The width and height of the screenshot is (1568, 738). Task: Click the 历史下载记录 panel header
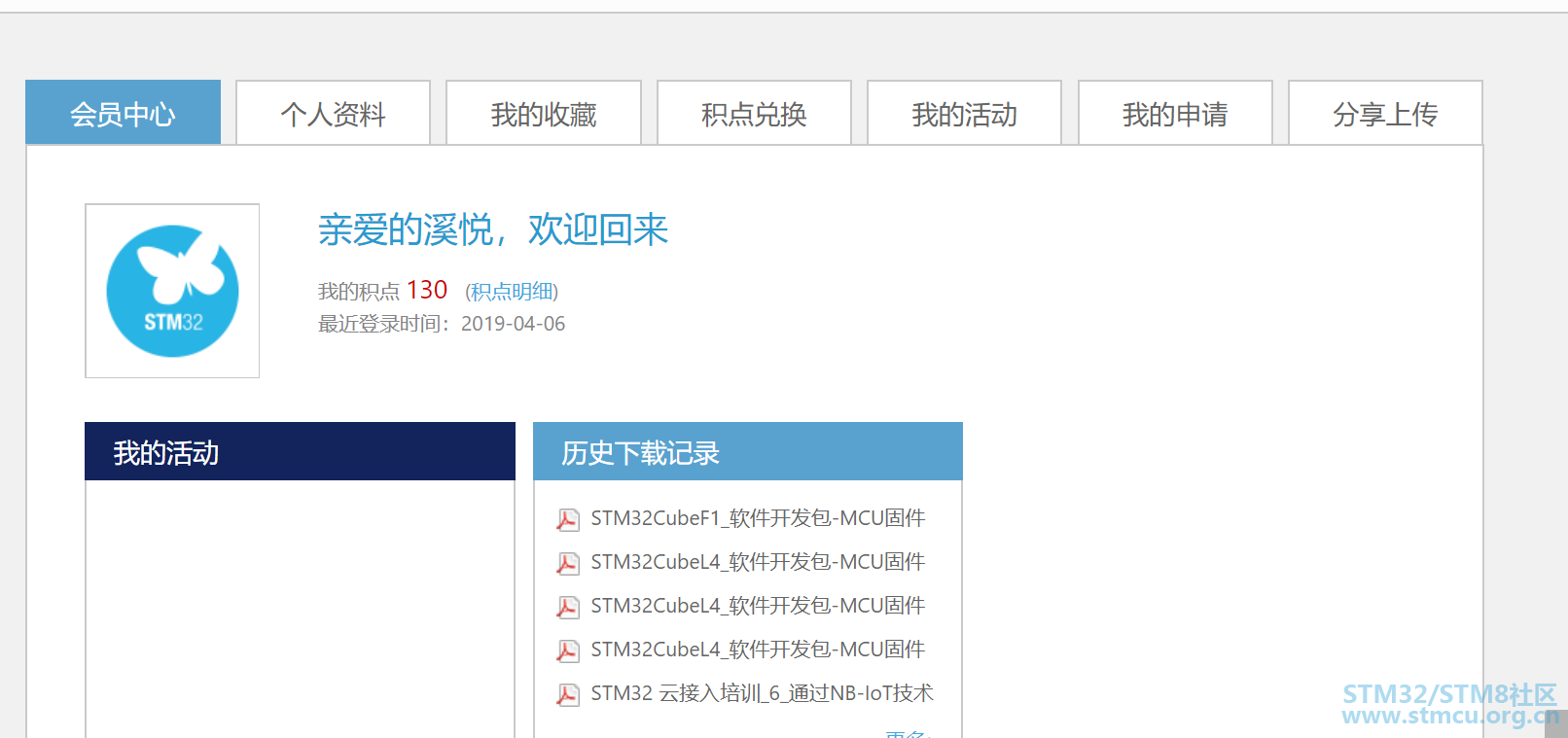[x=748, y=451]
